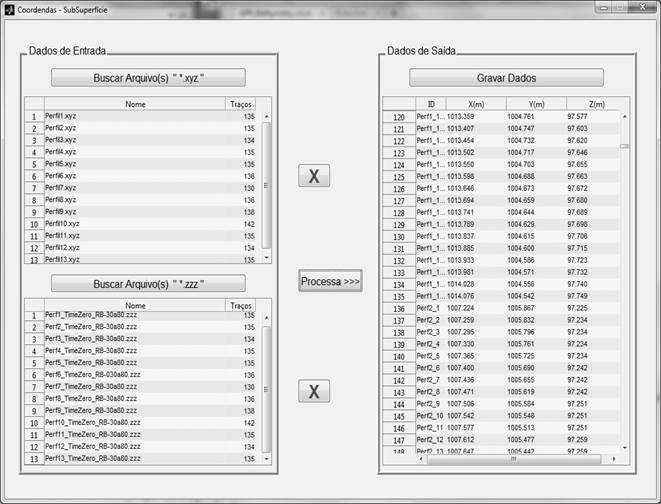
Task: Click the application icon in the title bar
Action: pyautogui.click(x=8, y=8)
